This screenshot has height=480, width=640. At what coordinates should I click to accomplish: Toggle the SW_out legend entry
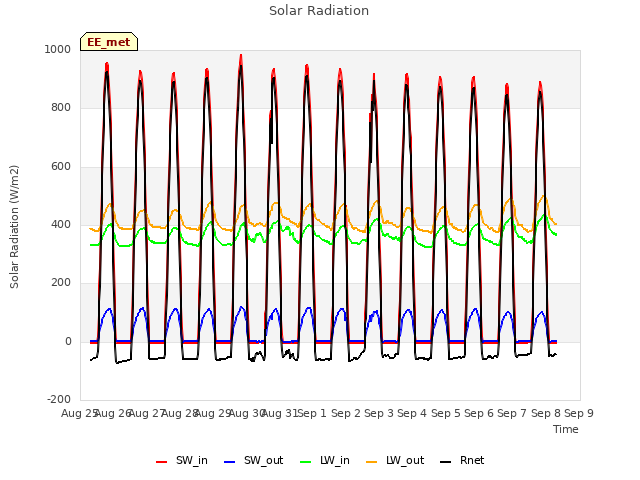253,460
